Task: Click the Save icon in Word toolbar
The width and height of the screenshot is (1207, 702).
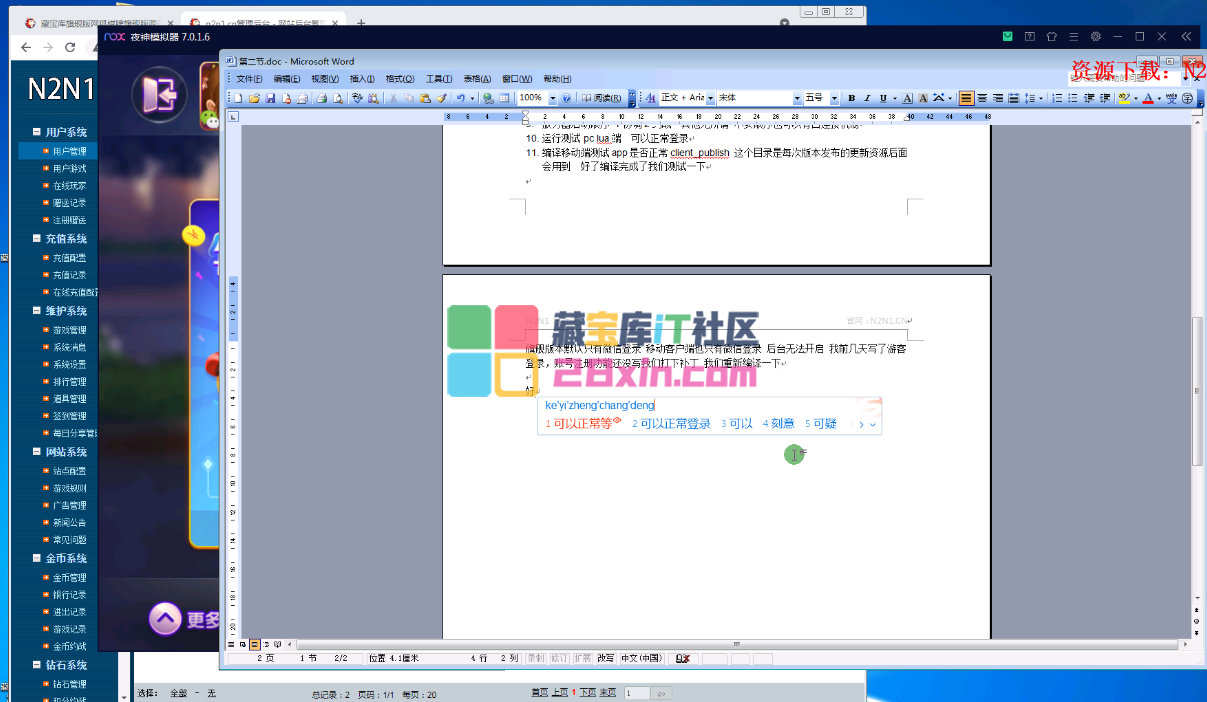Action: [270, 99]
